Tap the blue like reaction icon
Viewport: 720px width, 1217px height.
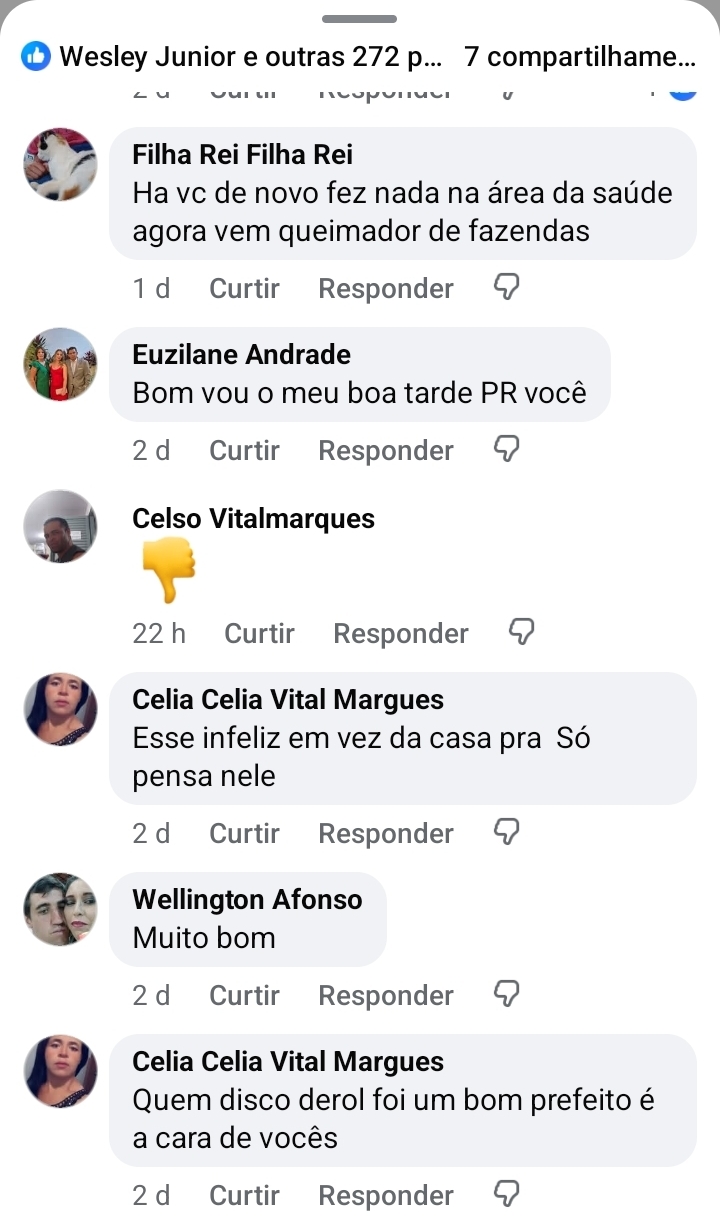pos(36,57)
